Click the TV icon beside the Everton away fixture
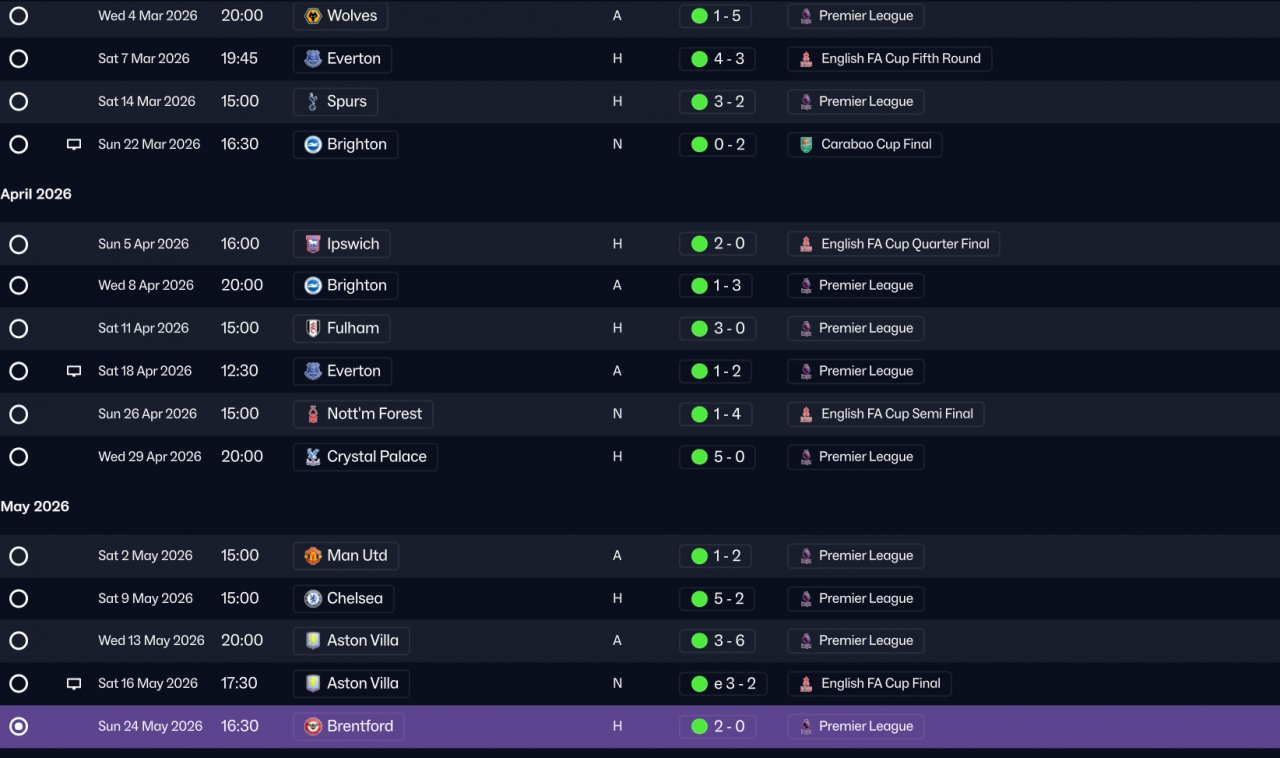This screenshot has height=758, width=1280. coord(74,371)
